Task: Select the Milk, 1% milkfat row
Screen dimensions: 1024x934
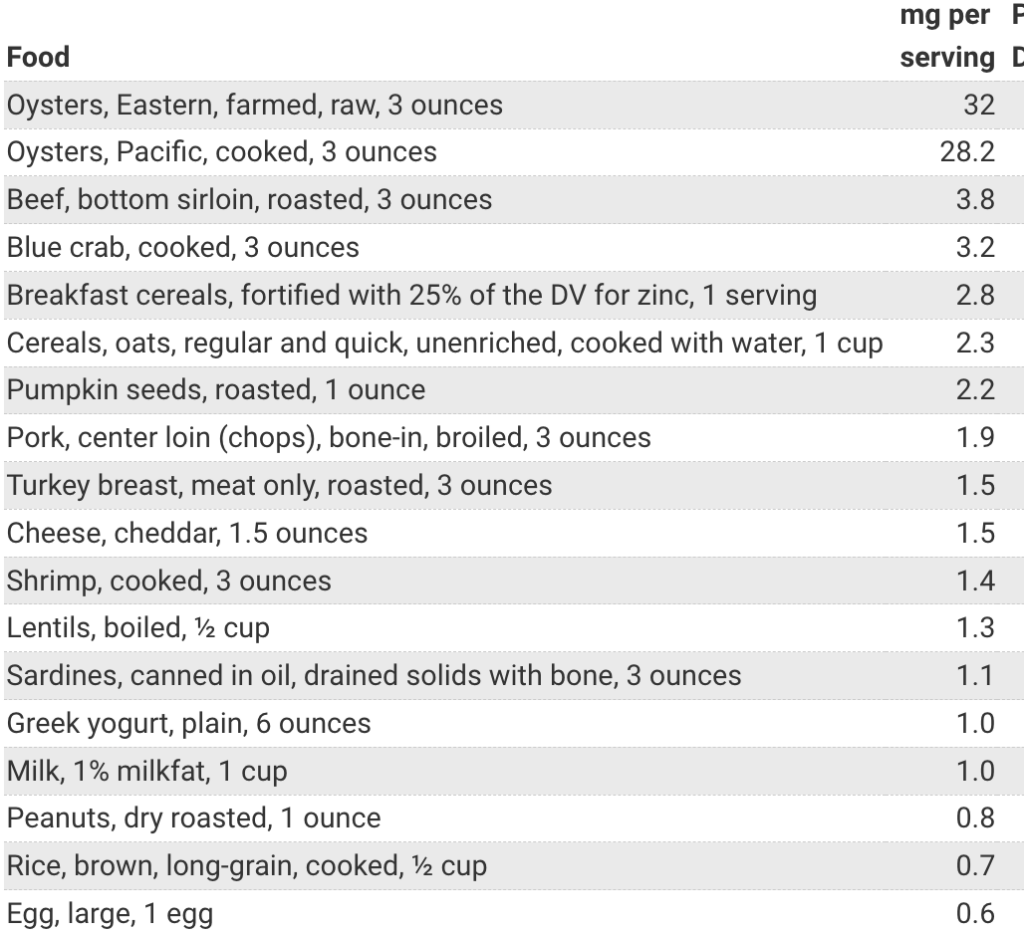Action: click(x=514, y=771)
